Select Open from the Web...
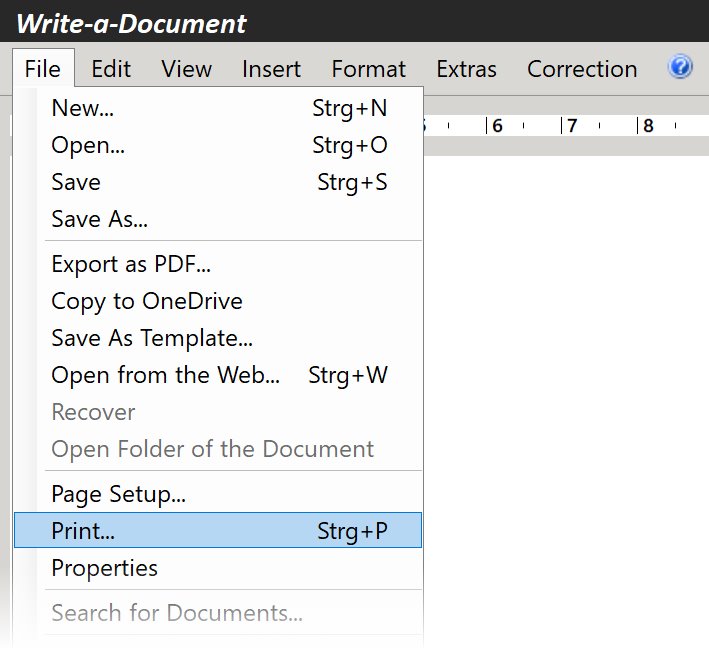The width and height of the screenshot is (709, 661). 218,375
